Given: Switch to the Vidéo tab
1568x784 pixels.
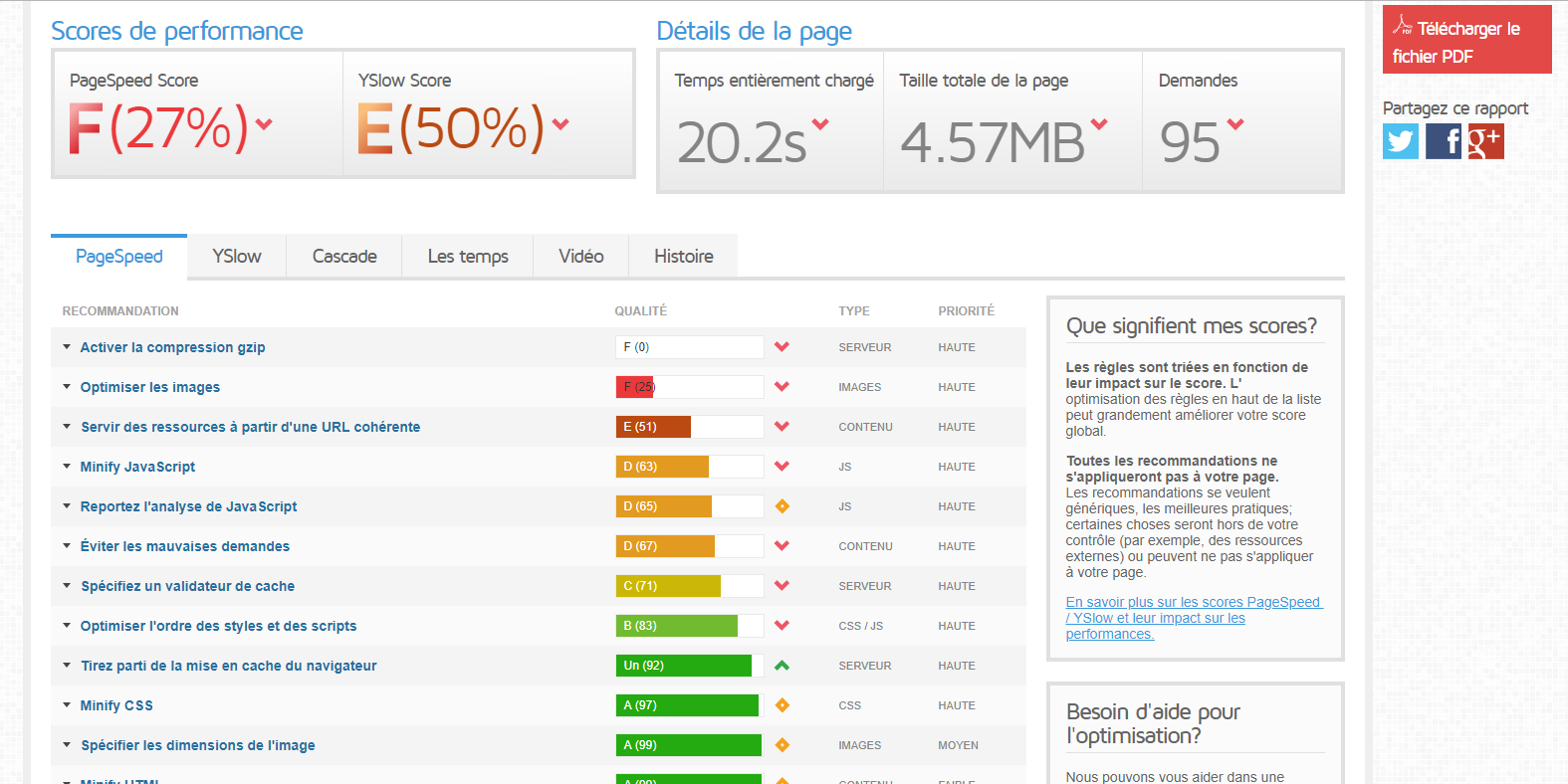Looking at the screenshot, I should 581,257.
